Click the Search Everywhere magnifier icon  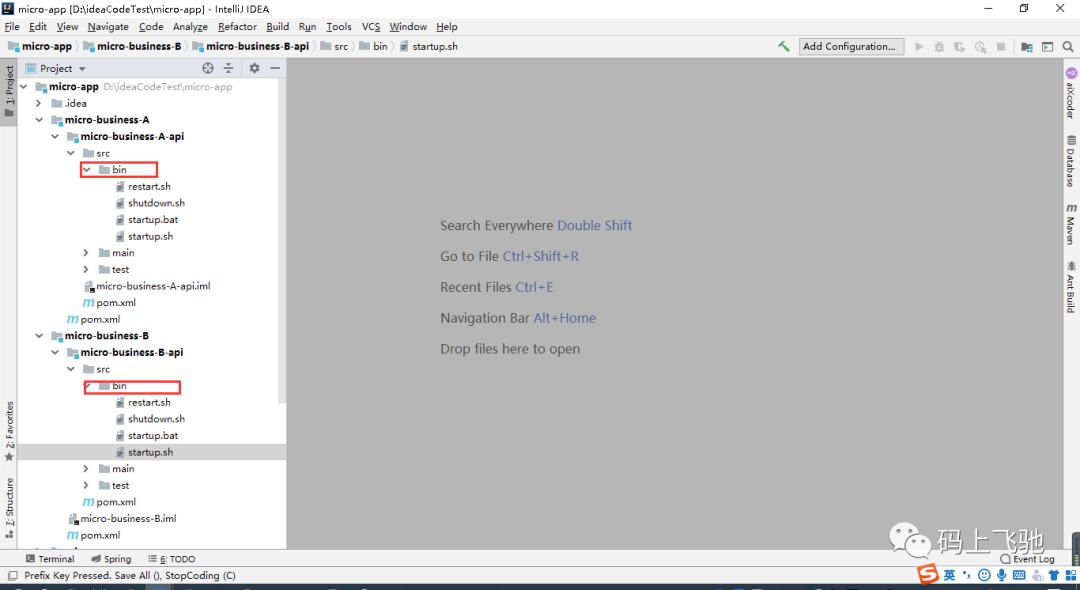tap(1068, 47)
